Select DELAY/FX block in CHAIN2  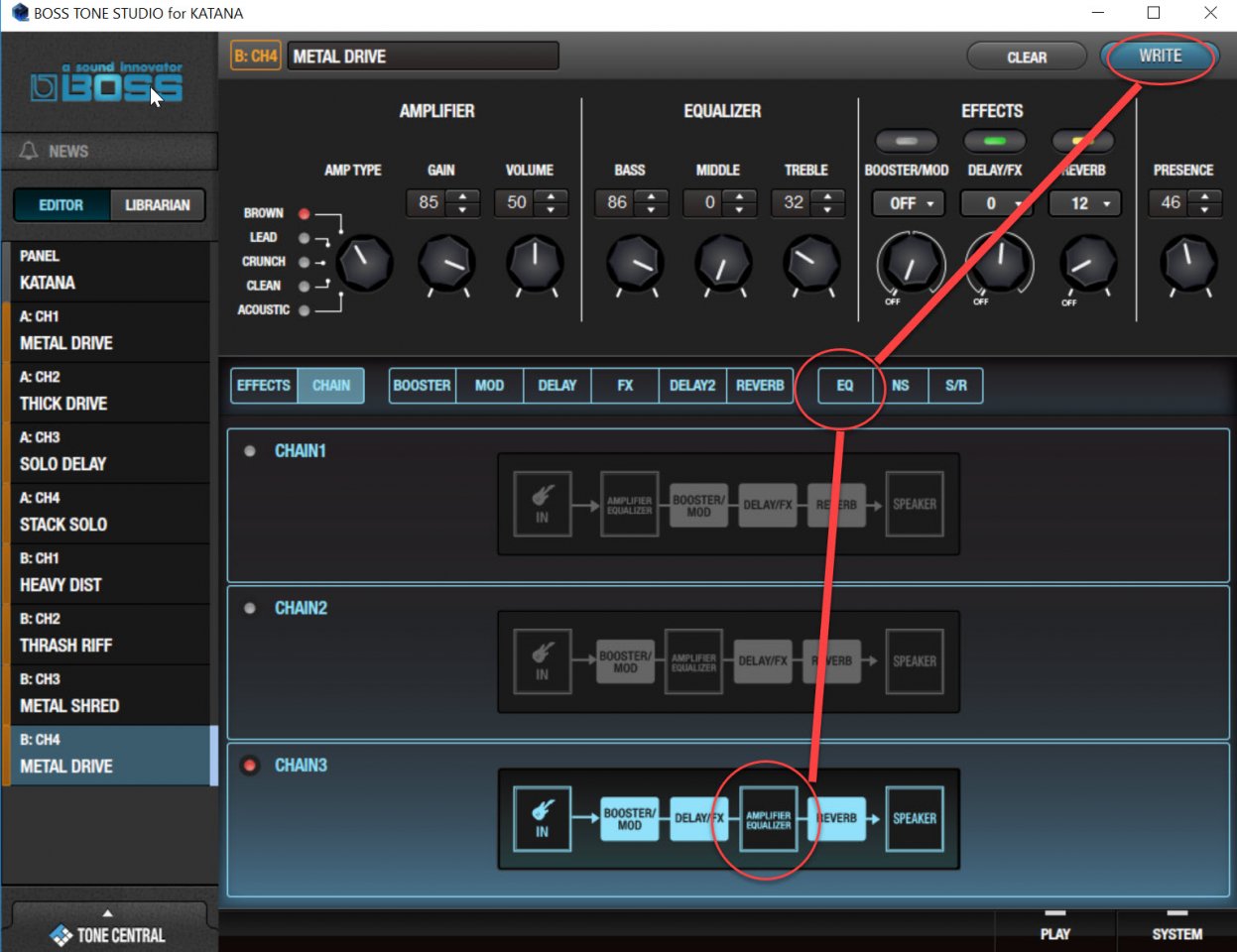point(763,661)
